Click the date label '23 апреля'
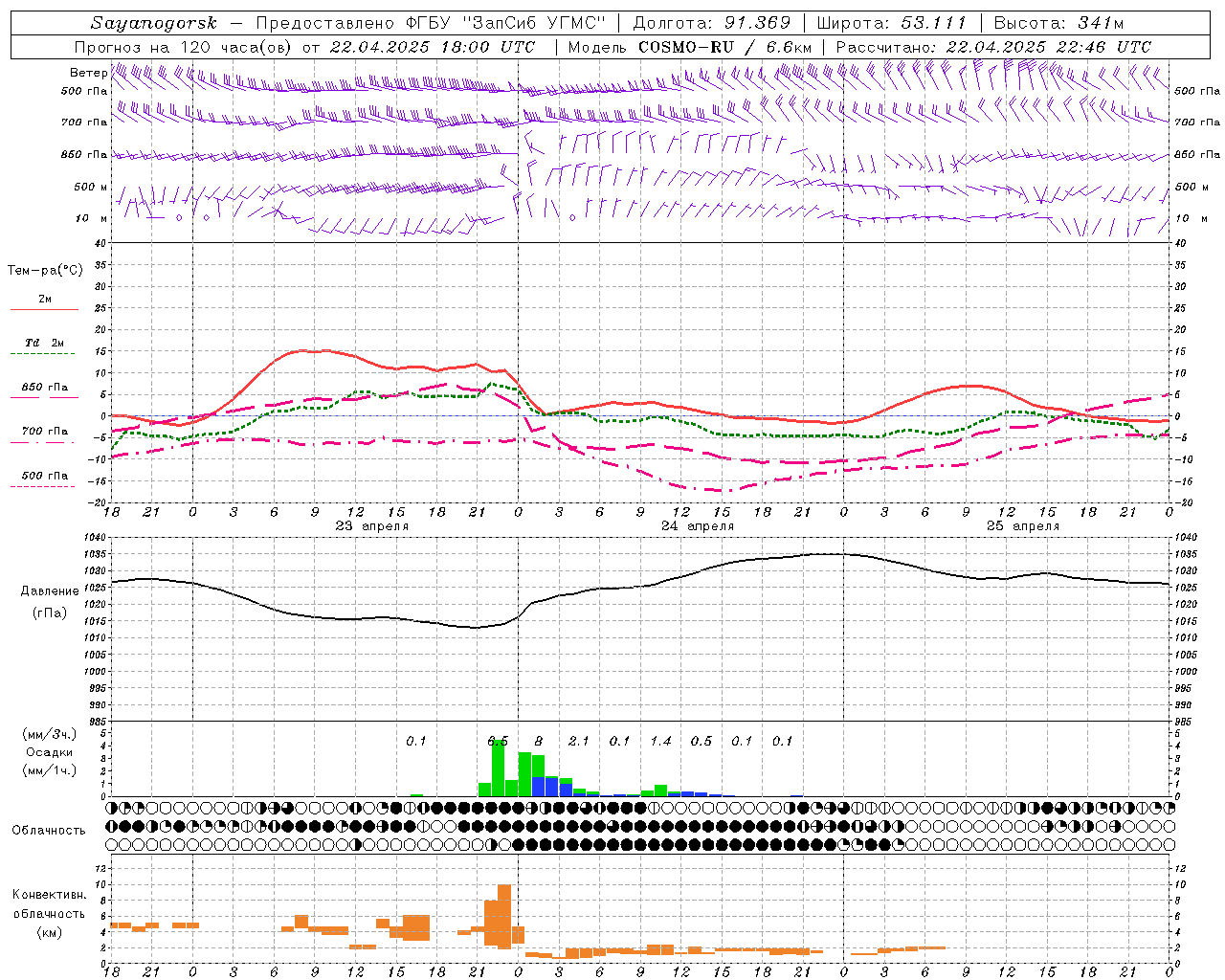This screenshot has width=1225, height=980. pyautogui.click(x=372, y=525)
